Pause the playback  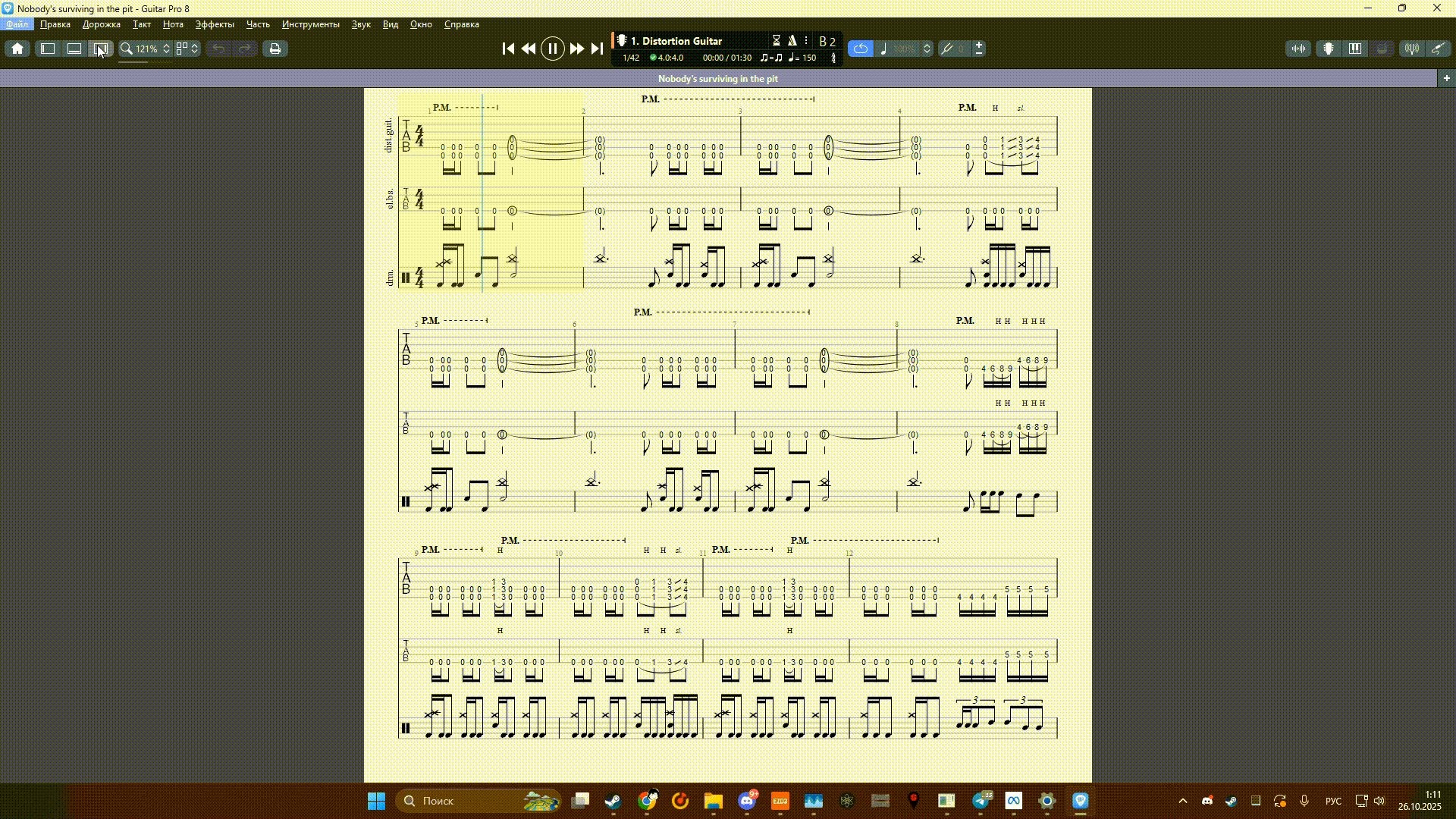(553, 49)
